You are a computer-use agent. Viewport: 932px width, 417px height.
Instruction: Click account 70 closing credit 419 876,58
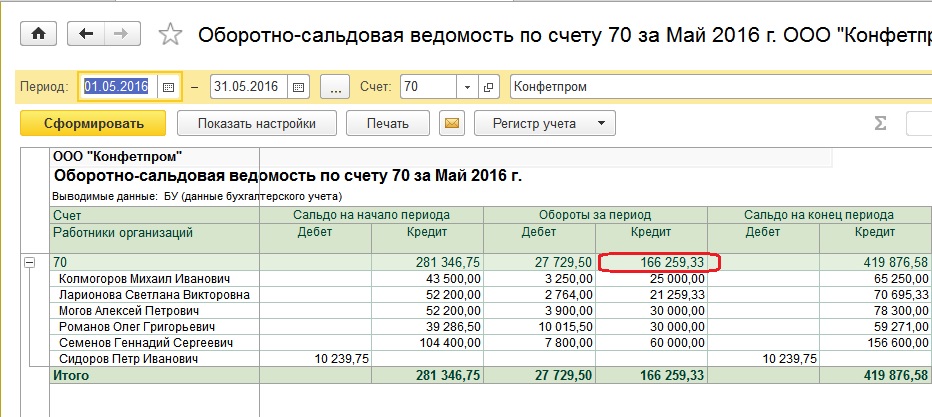click(x=876, y=262)
